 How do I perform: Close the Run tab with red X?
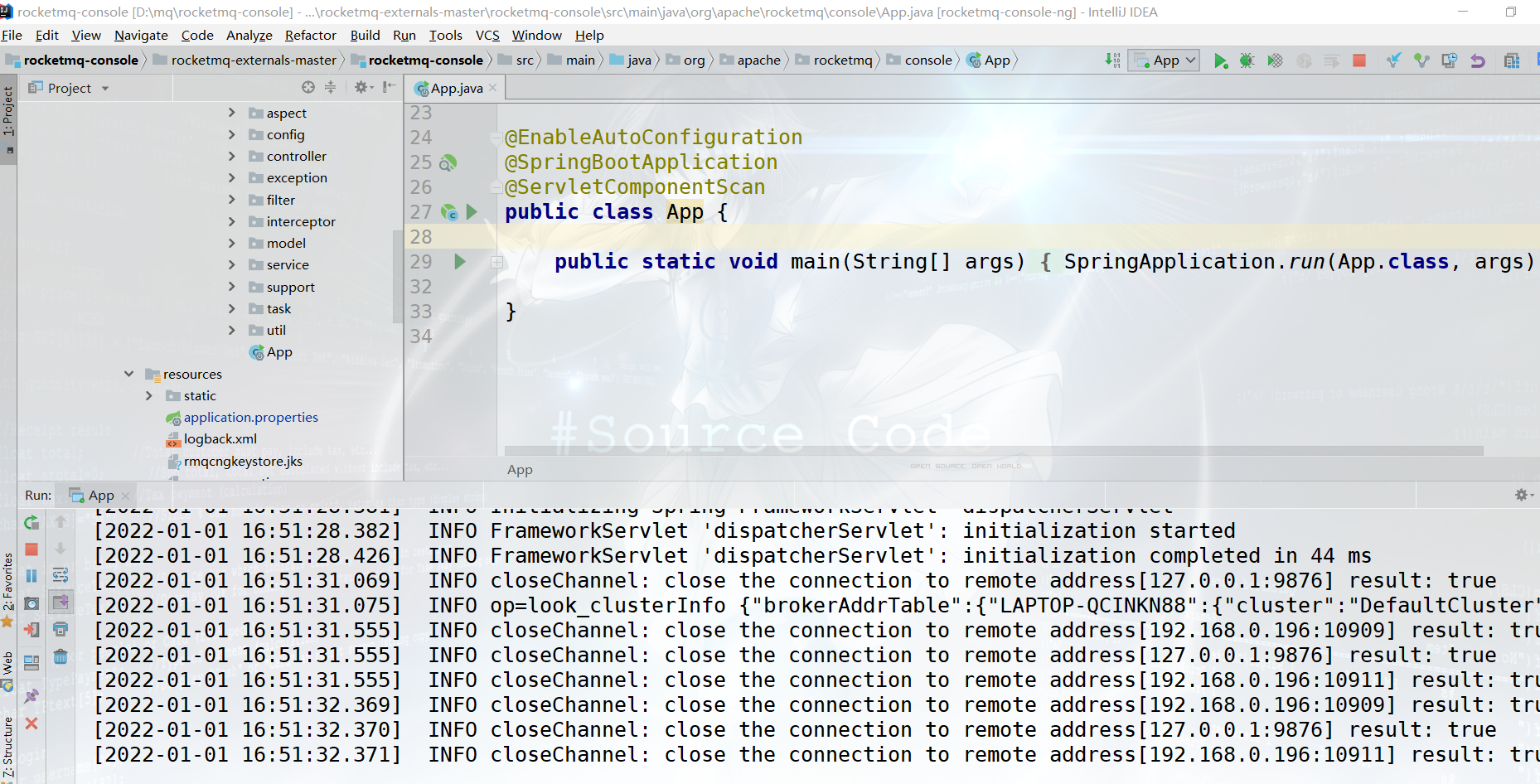(x=31, y=724)
